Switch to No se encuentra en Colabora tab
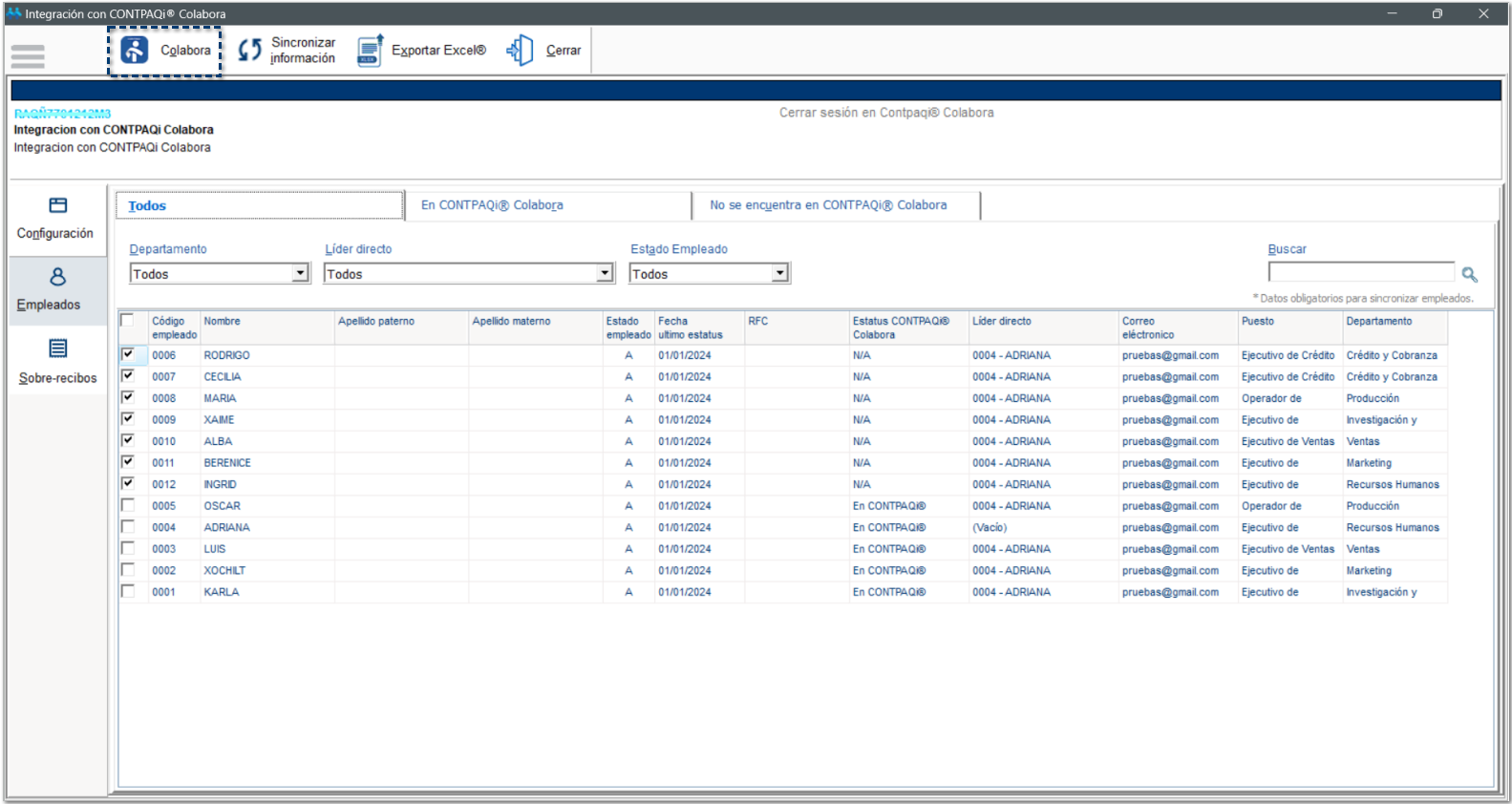1512x804 pixels. tap(828, 205)
